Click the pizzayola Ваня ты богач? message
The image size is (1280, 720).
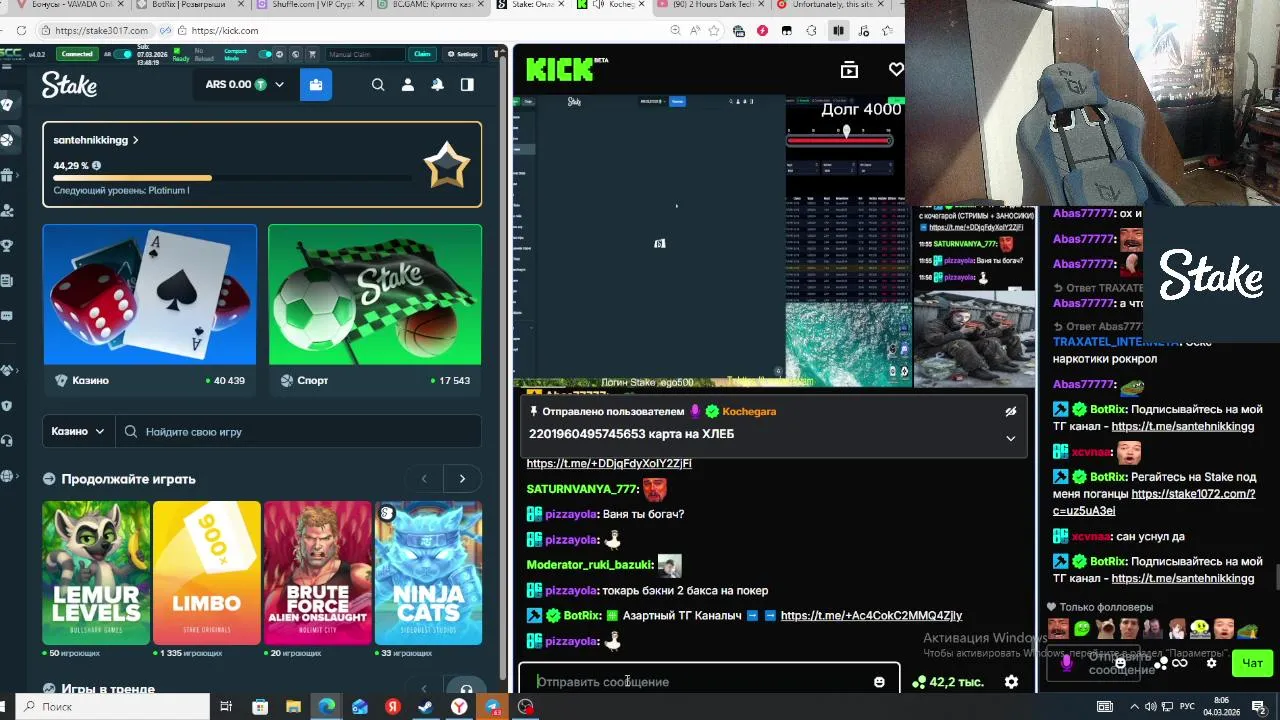[x=606, y=514]
